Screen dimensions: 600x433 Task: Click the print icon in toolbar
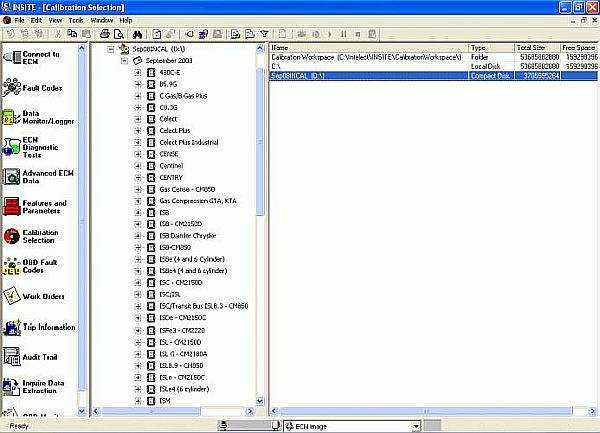pos(104,34)
